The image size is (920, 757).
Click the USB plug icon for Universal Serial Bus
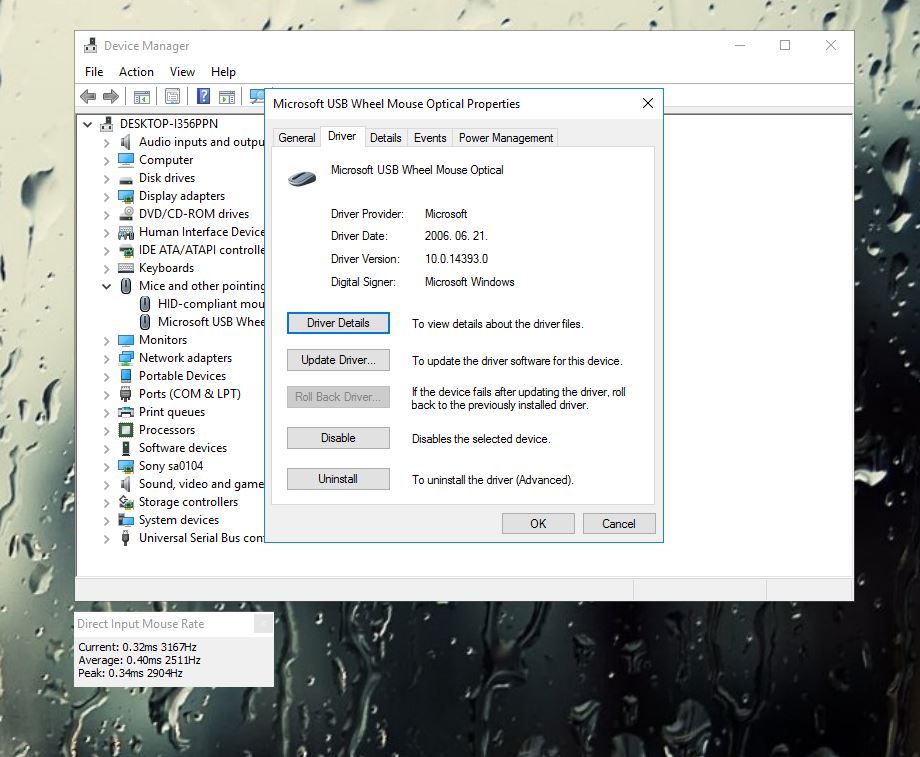pos(126,538)
